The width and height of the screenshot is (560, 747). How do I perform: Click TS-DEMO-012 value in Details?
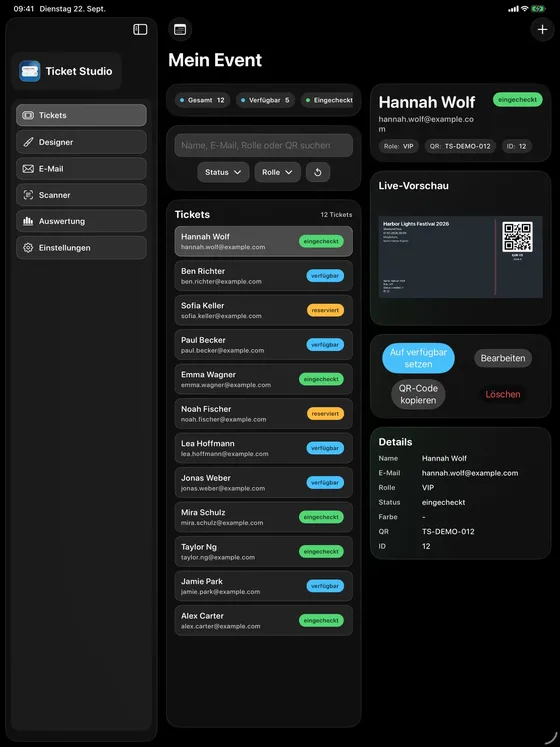[x=448, y=532]
